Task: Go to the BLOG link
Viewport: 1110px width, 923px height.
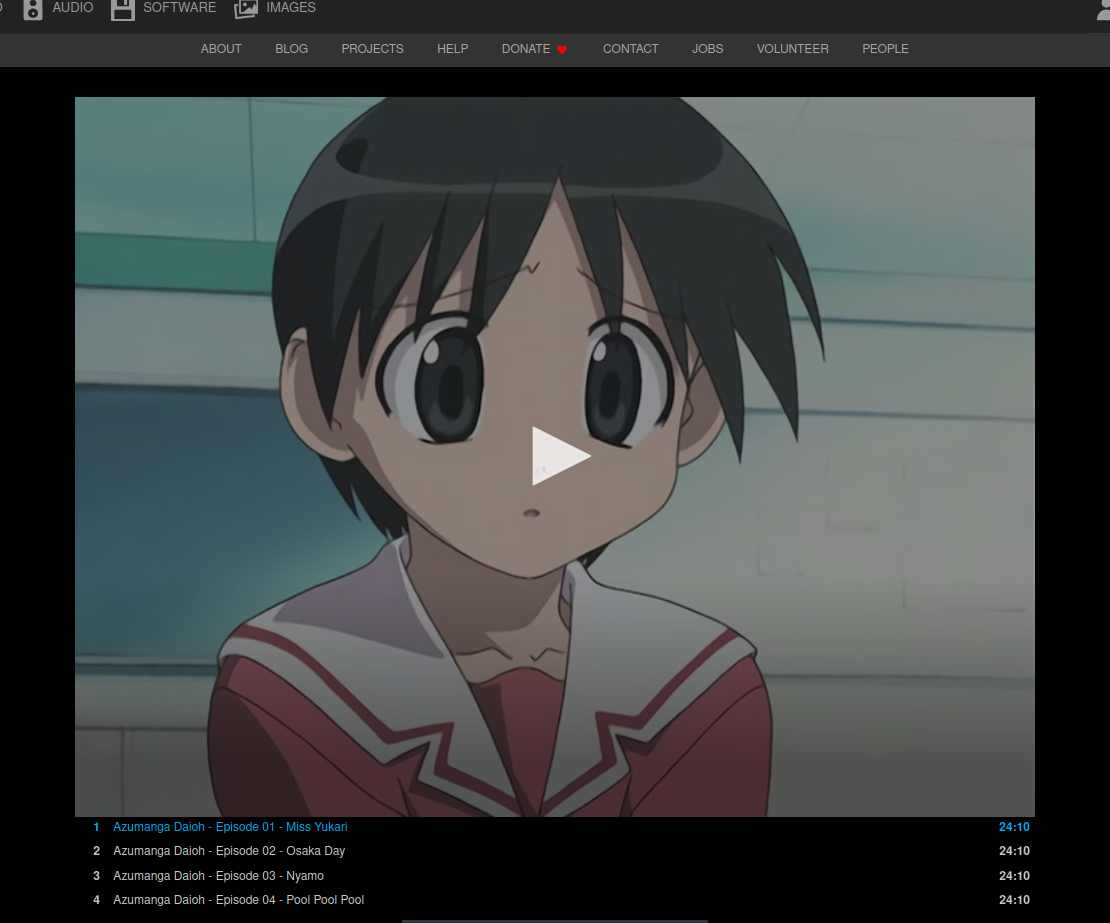Action: [291, 49]
